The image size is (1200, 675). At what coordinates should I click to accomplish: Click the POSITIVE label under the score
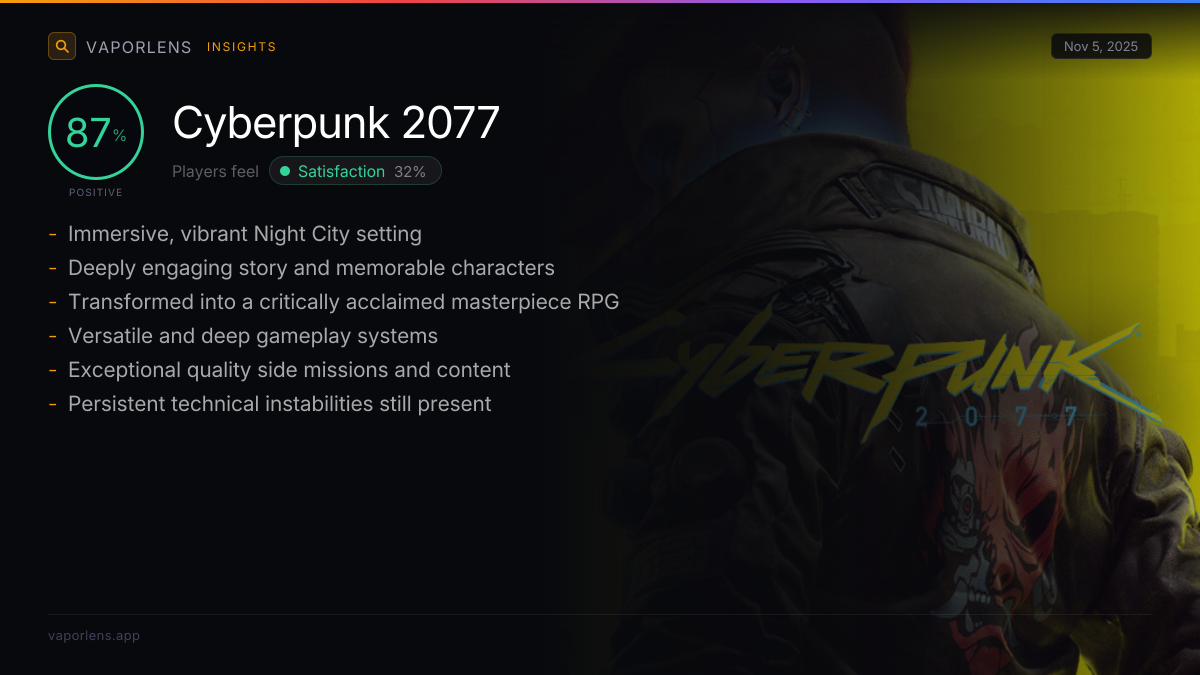(x=96, y=192)
